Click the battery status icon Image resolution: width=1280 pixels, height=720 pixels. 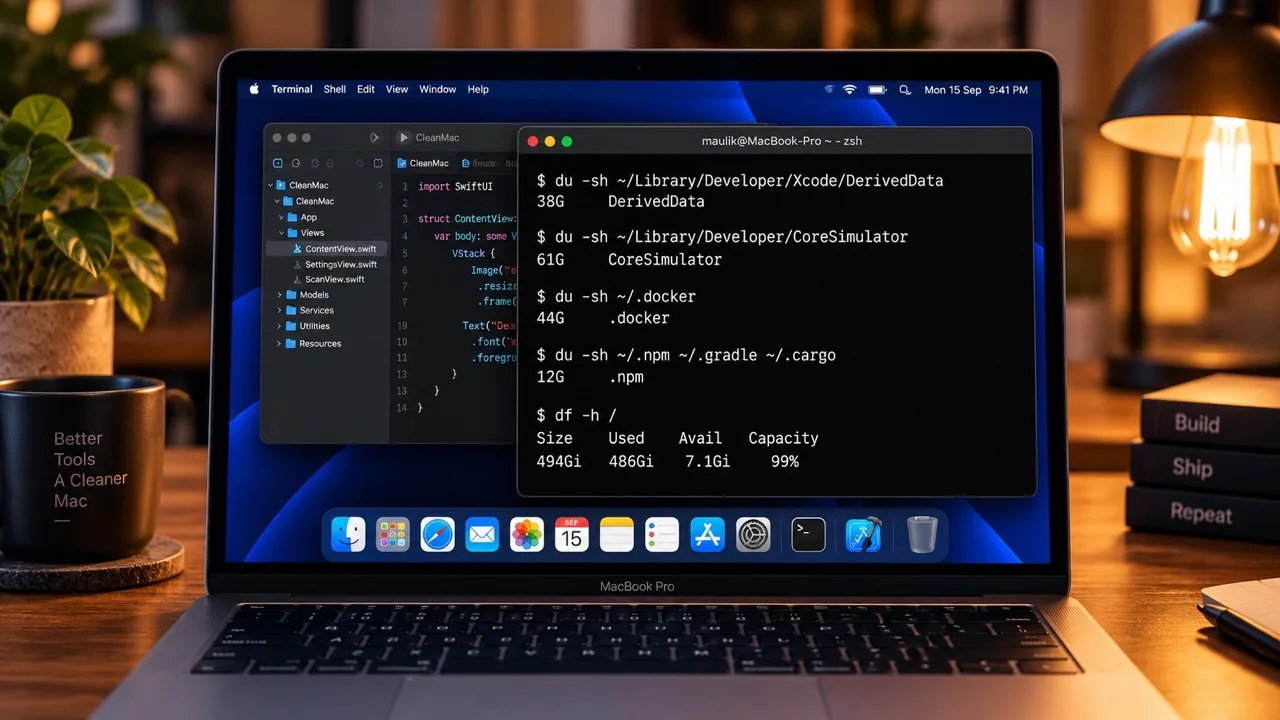[x=877, y=90]
